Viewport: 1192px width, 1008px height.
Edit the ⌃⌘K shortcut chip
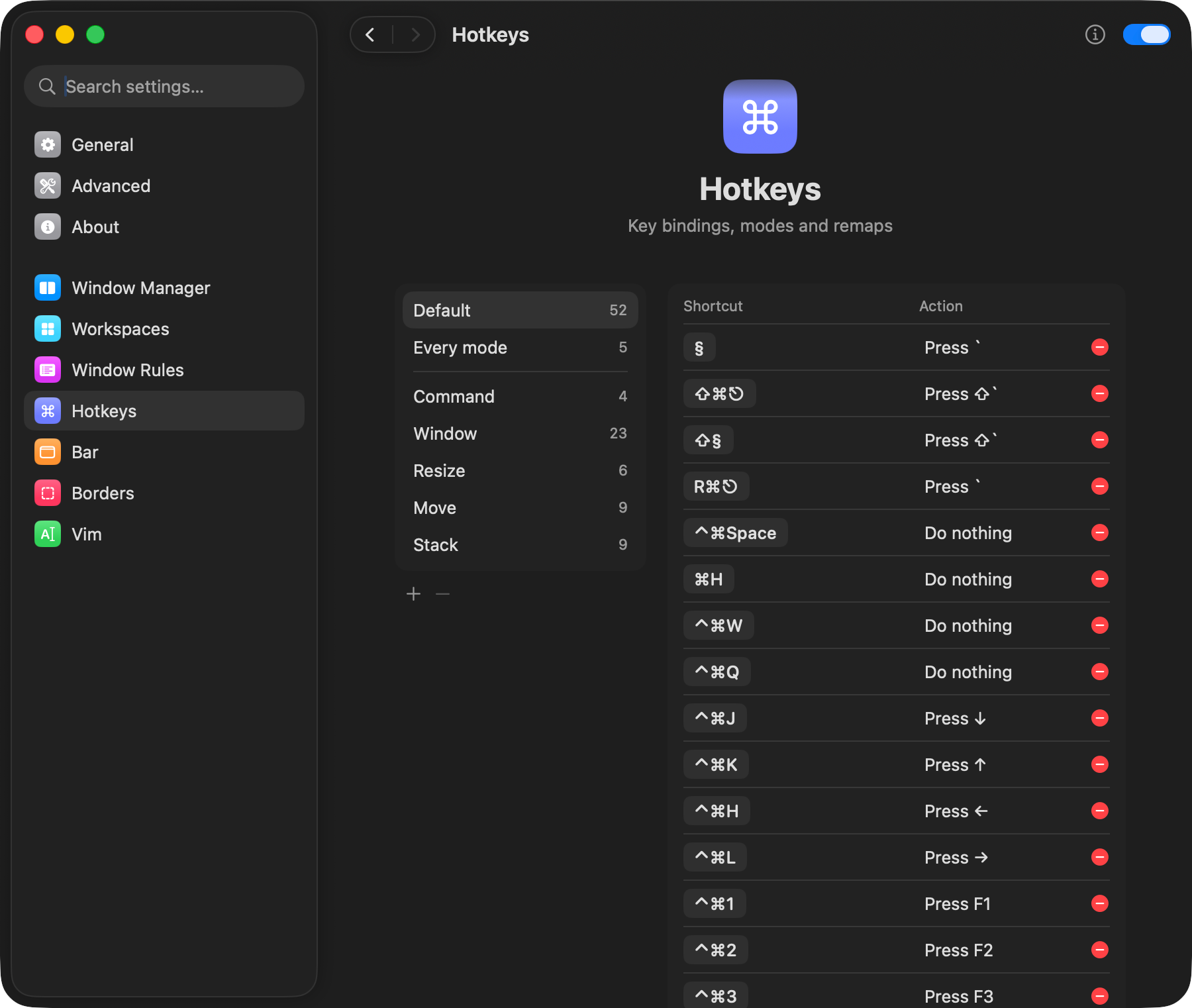717,764
